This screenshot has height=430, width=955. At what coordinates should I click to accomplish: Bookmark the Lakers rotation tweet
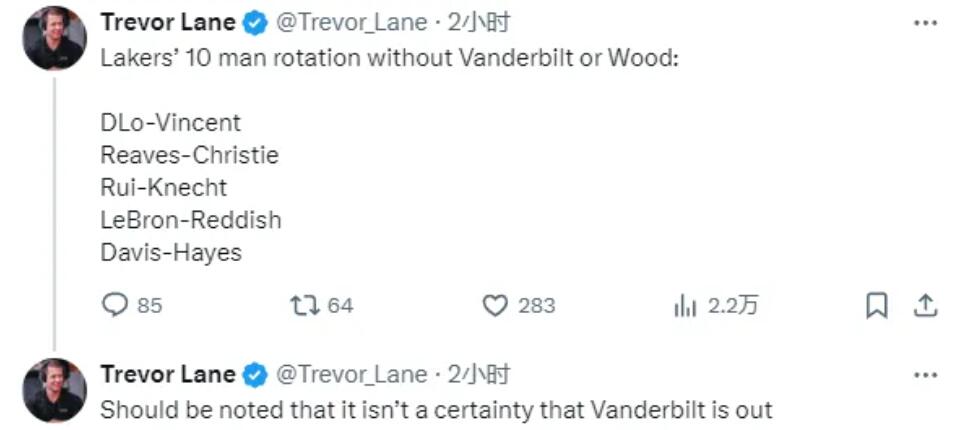pyautogui.click(x=876, y=304)
